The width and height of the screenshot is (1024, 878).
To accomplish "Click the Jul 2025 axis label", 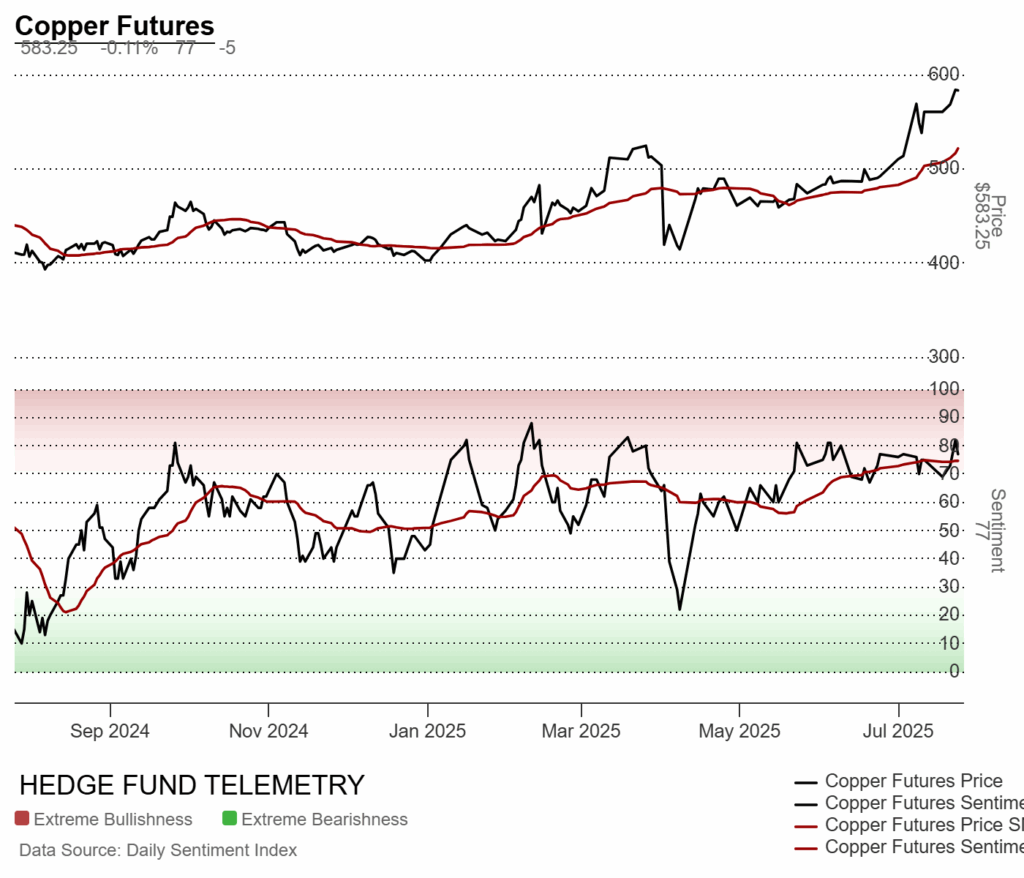I will pyautogui.click(x=899, y=730).
